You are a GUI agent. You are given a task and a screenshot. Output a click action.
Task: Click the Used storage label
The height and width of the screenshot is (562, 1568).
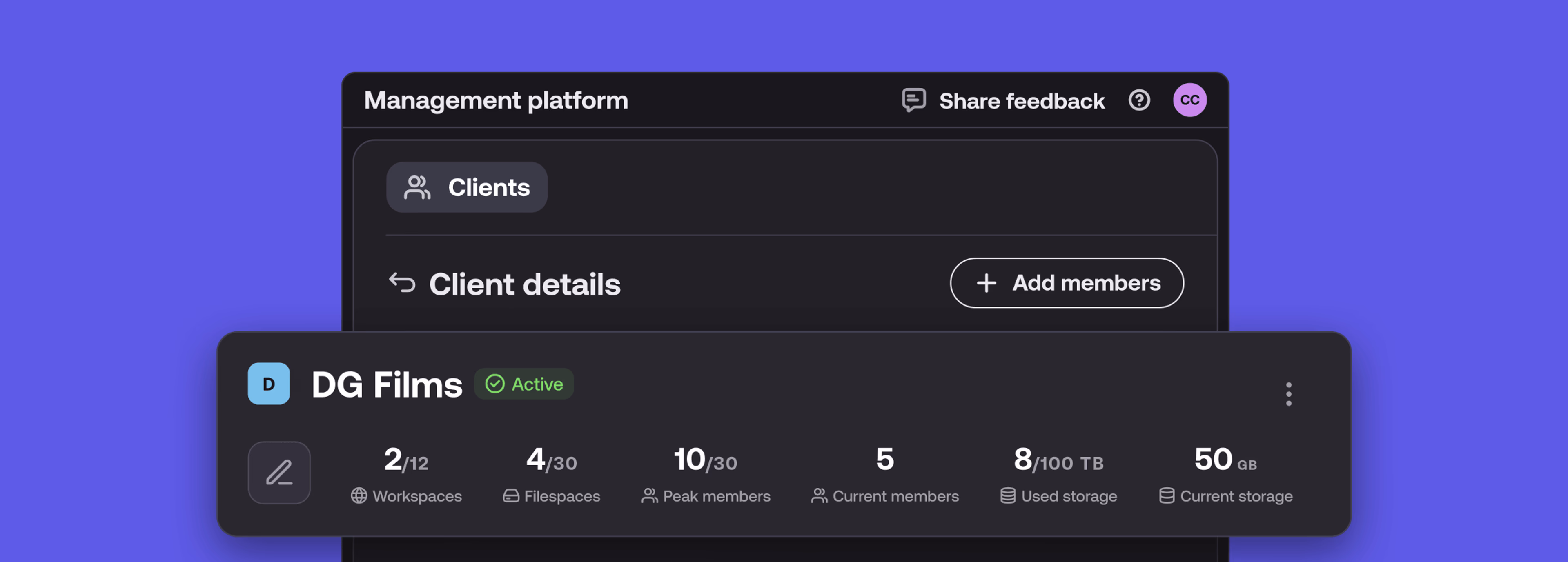1069,496
